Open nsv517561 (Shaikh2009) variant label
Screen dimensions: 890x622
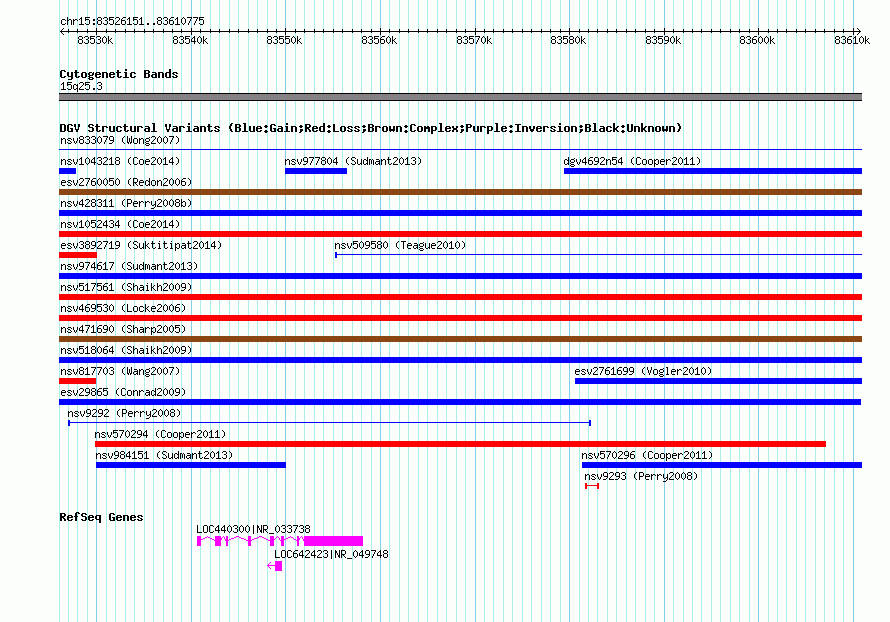126,287
